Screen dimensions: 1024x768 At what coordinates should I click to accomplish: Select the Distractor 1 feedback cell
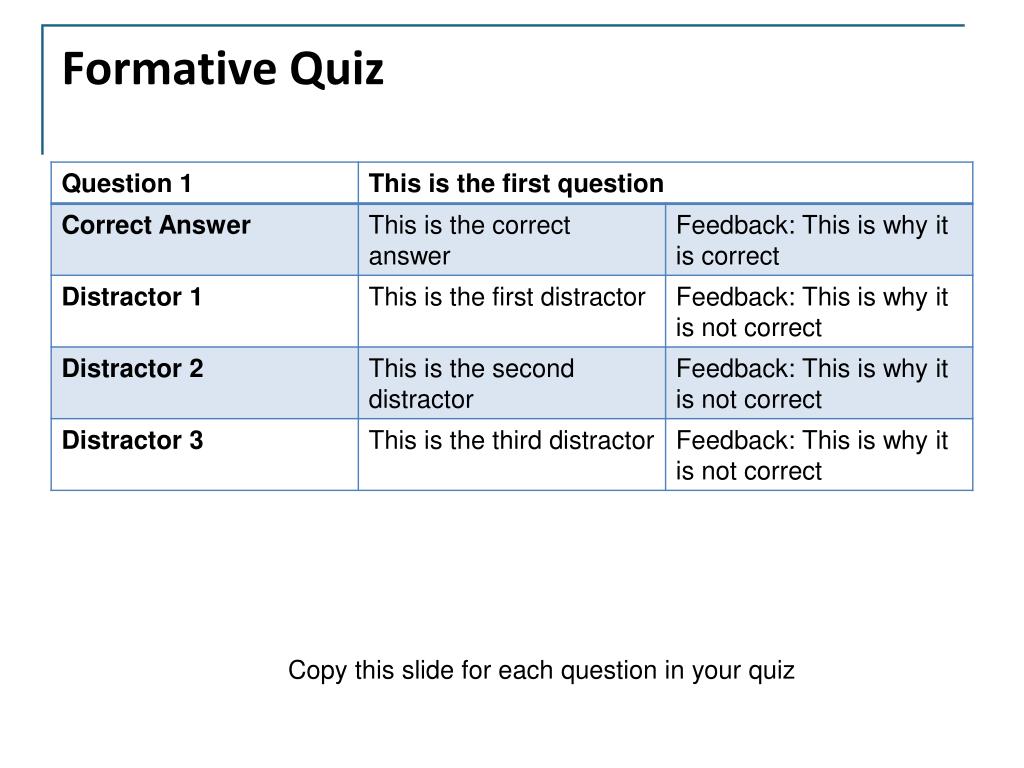pos(819,312)
